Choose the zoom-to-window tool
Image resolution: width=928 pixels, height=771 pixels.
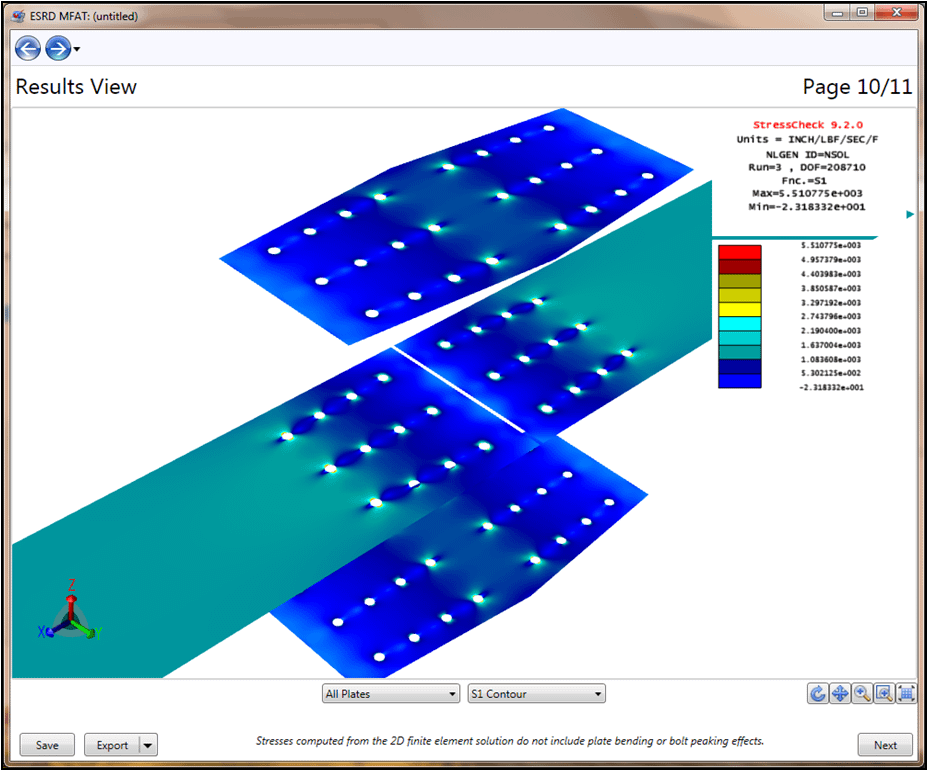pos(883,693)
